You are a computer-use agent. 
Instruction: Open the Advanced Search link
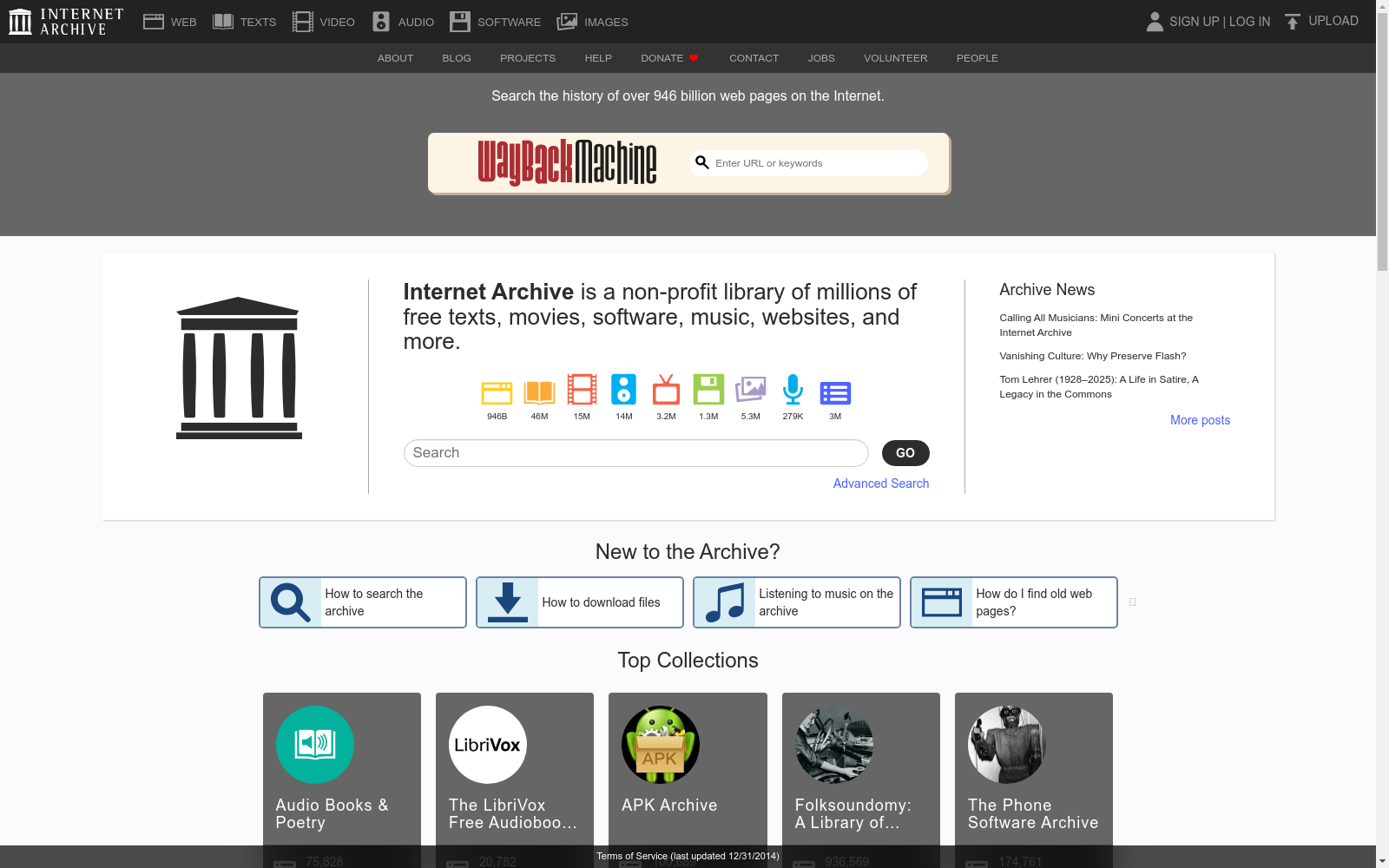(881, 483)
